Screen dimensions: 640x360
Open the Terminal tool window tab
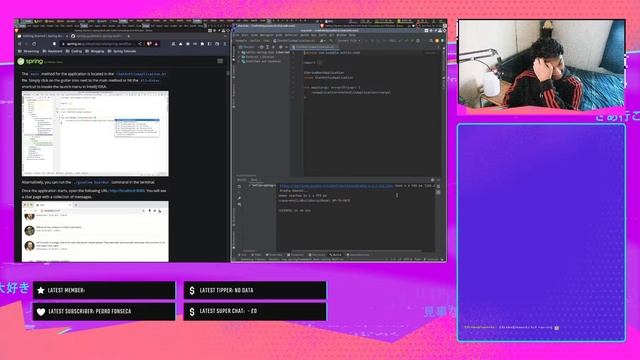(x=295, y=255)
